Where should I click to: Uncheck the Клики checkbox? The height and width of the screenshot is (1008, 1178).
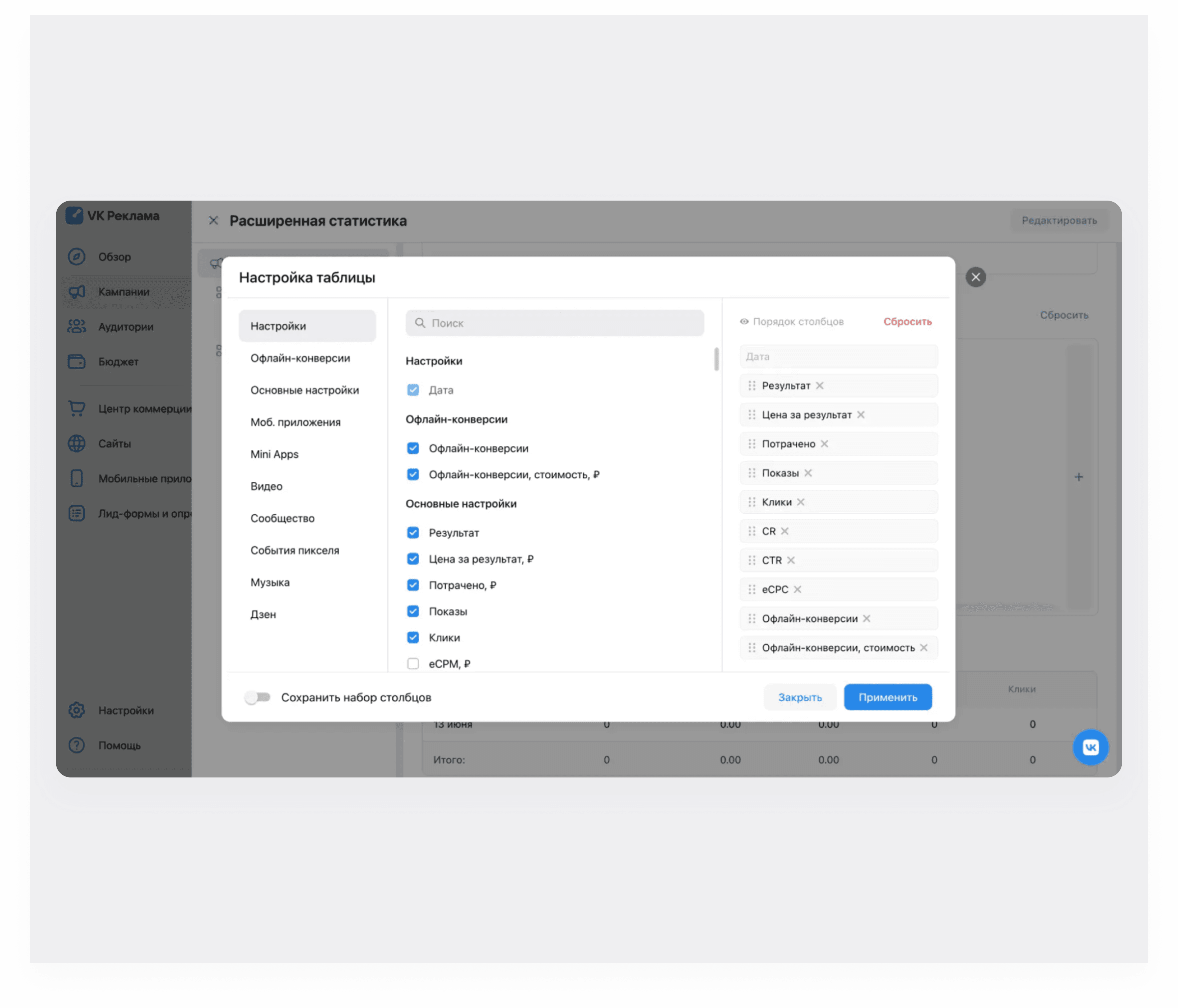413,637
